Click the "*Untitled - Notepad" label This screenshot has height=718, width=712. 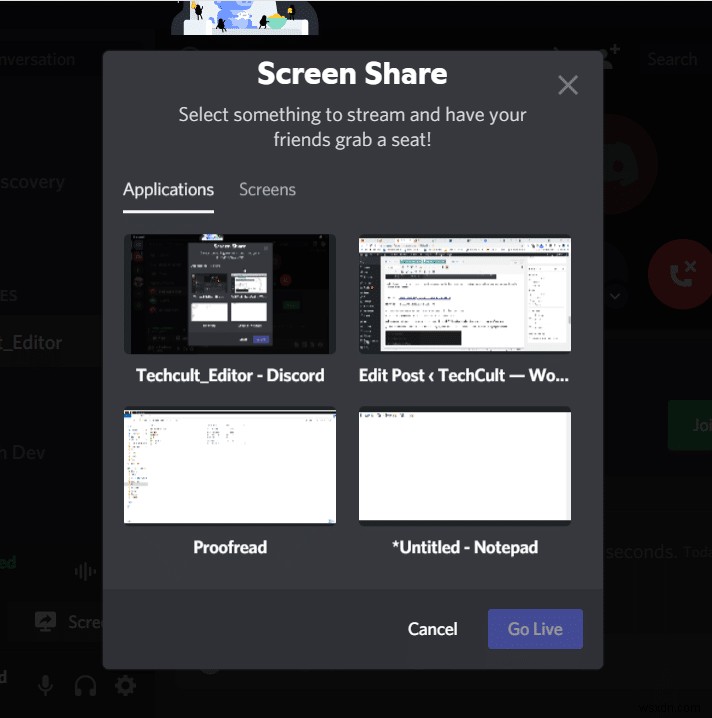[x=465, y=547]
